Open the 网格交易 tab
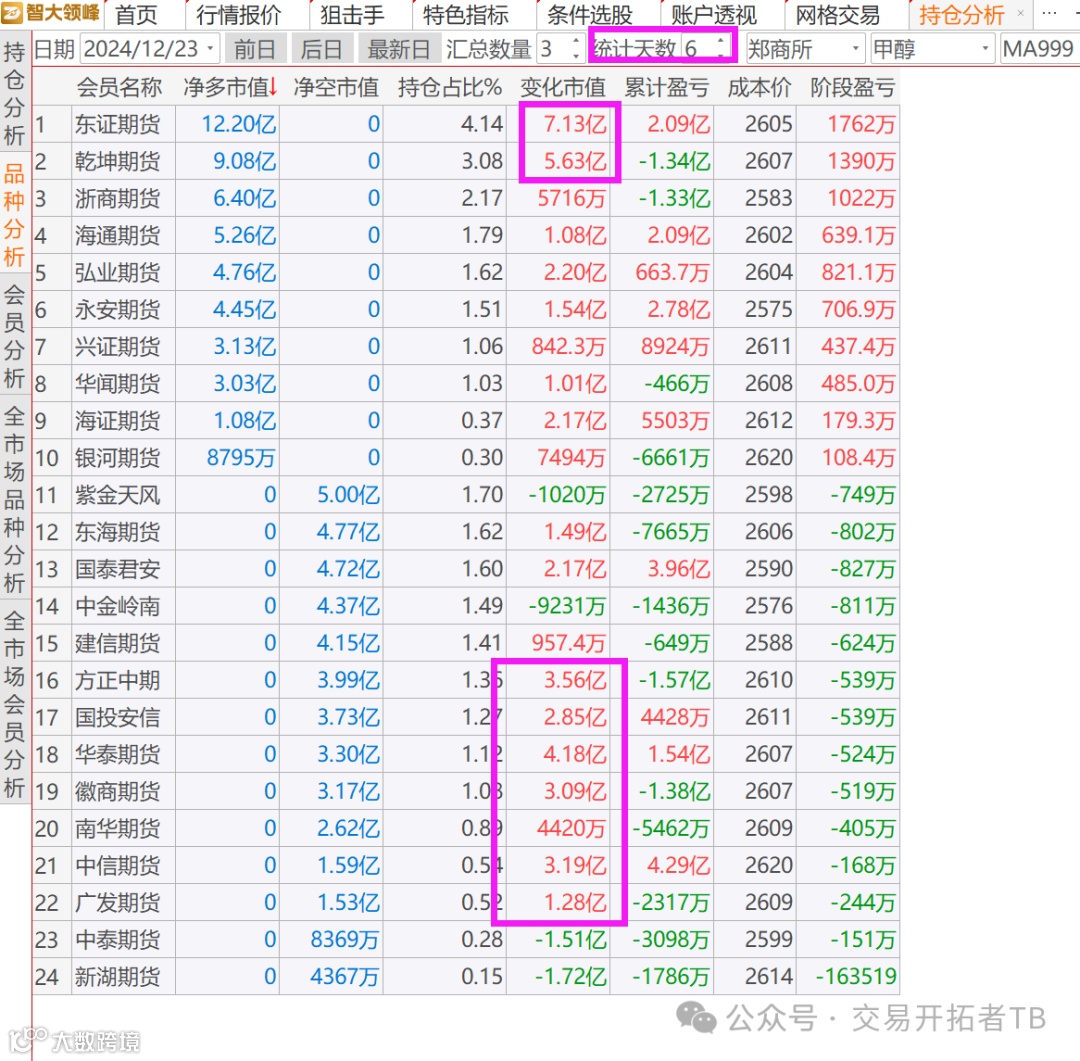Image resolution: width=1080 pixels, height=1061 pixels. [x=838, y=14]
